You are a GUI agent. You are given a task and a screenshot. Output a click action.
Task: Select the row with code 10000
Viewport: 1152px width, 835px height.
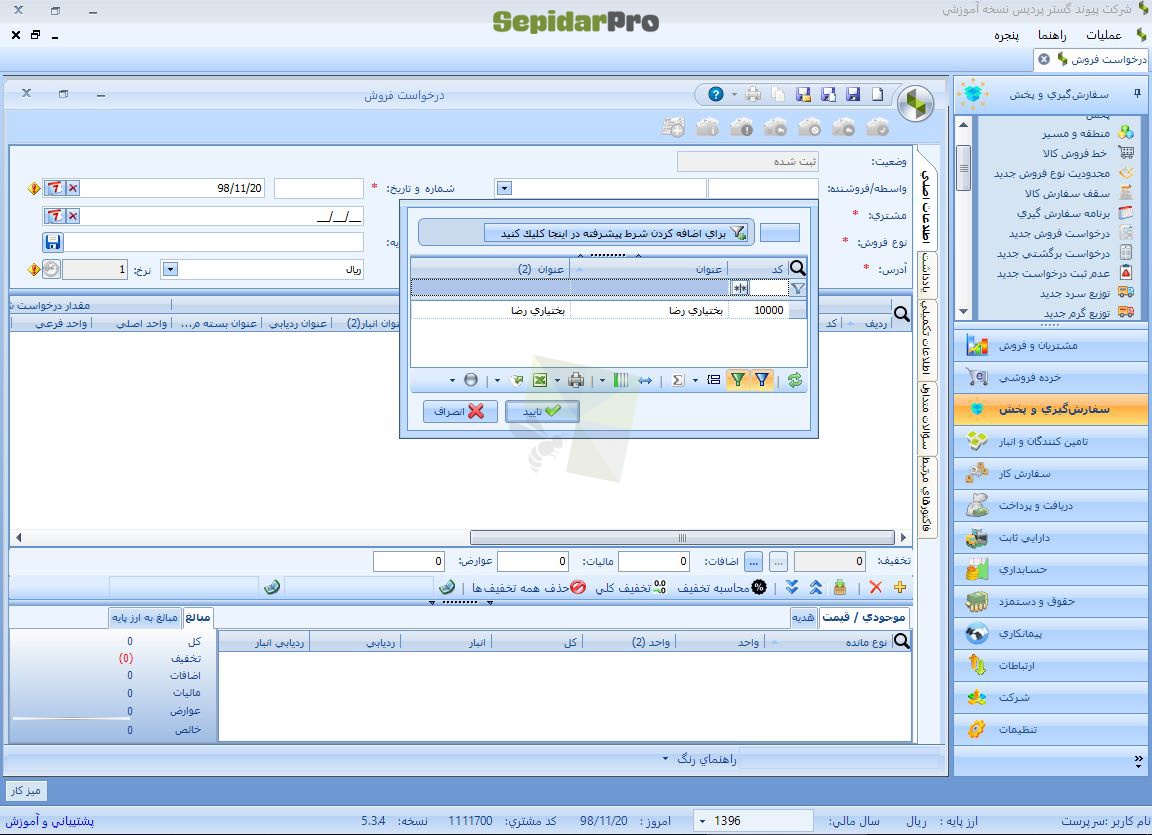coord(609,310)
